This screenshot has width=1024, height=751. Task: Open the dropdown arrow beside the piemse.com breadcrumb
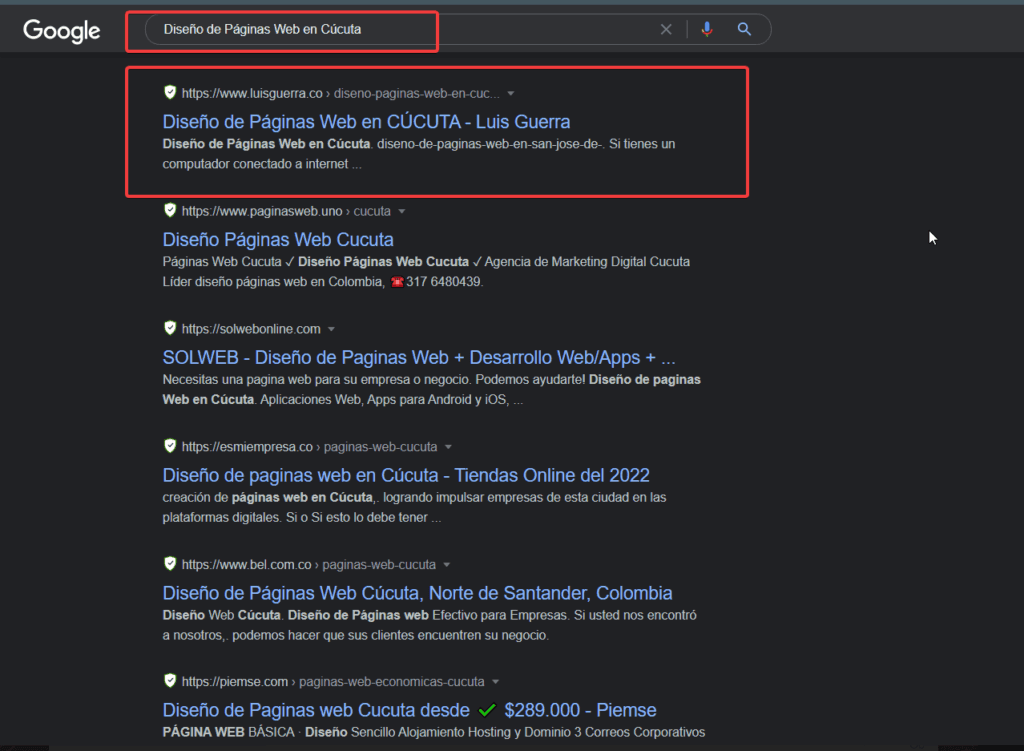pyautogui.click(x=497, y=680)
